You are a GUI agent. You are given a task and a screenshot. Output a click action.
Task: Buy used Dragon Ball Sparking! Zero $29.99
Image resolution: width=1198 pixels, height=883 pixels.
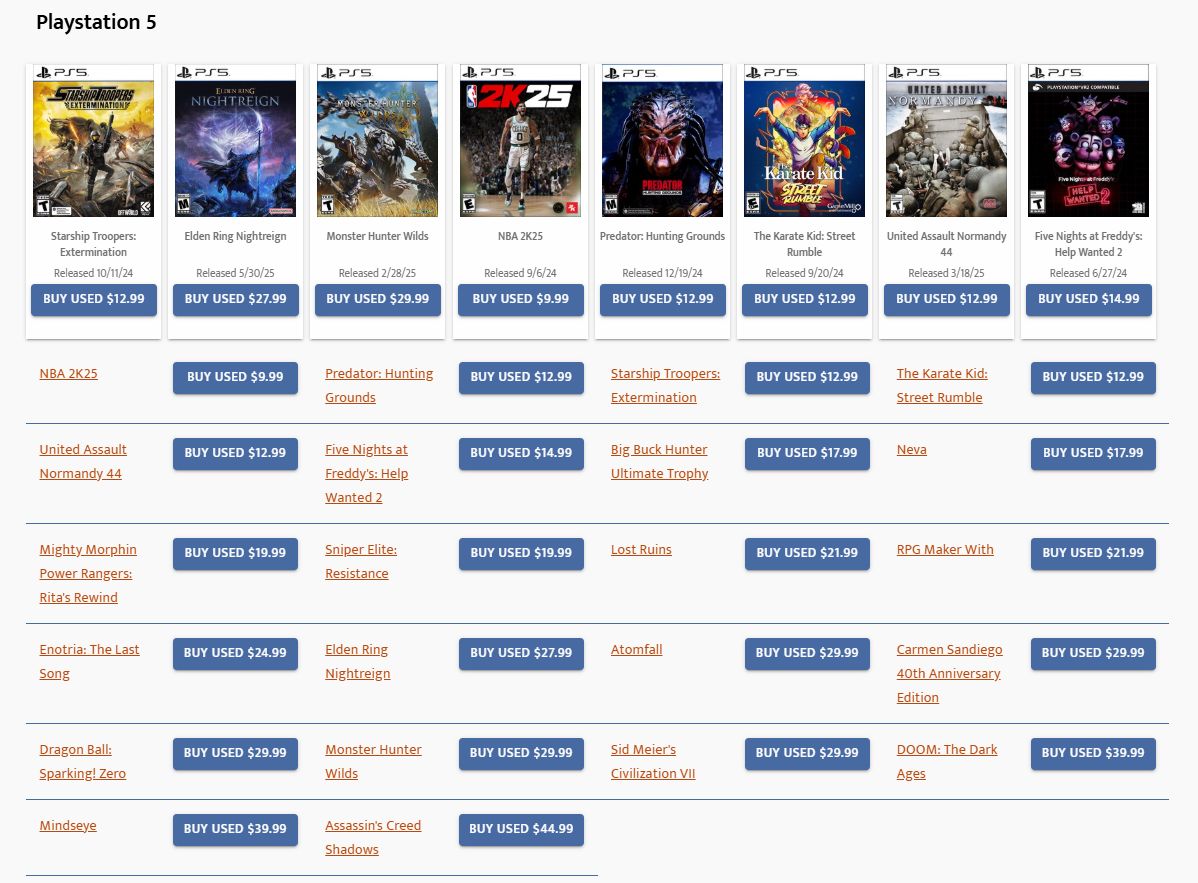235,753
